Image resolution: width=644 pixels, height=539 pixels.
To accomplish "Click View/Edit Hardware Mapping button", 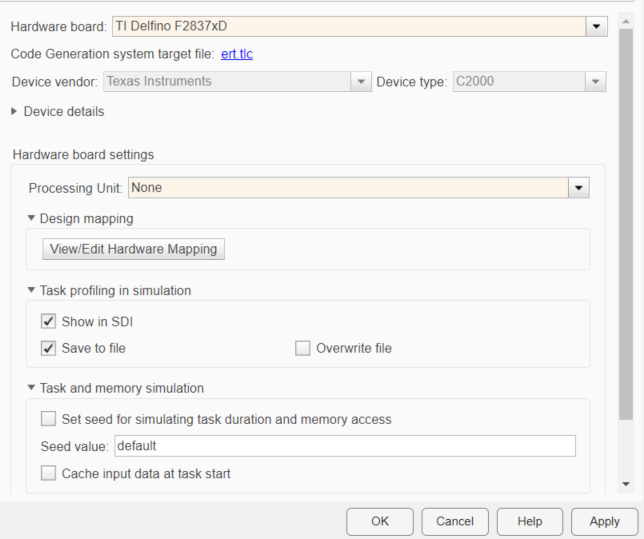I will click(x=133, y=249).
